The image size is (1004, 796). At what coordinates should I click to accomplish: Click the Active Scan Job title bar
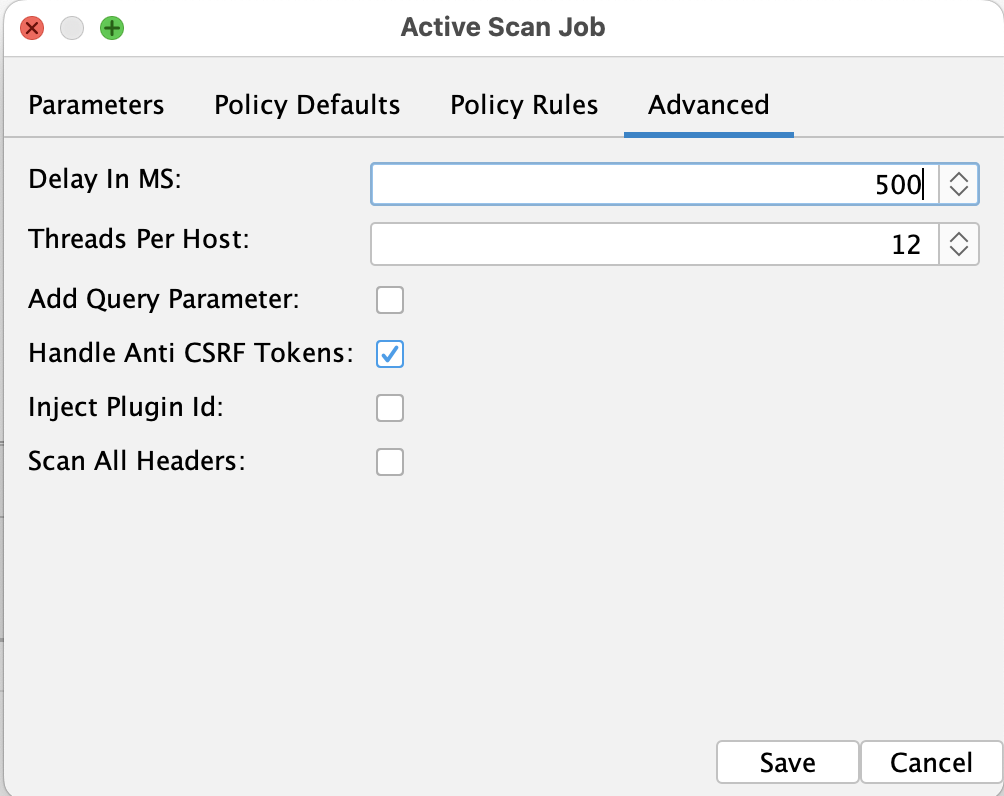click(503, 27)
